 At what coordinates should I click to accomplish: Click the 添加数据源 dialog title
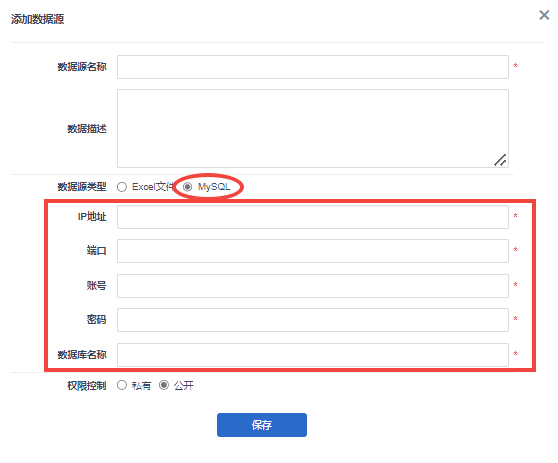pyautogui.click(x=37, y=19)
